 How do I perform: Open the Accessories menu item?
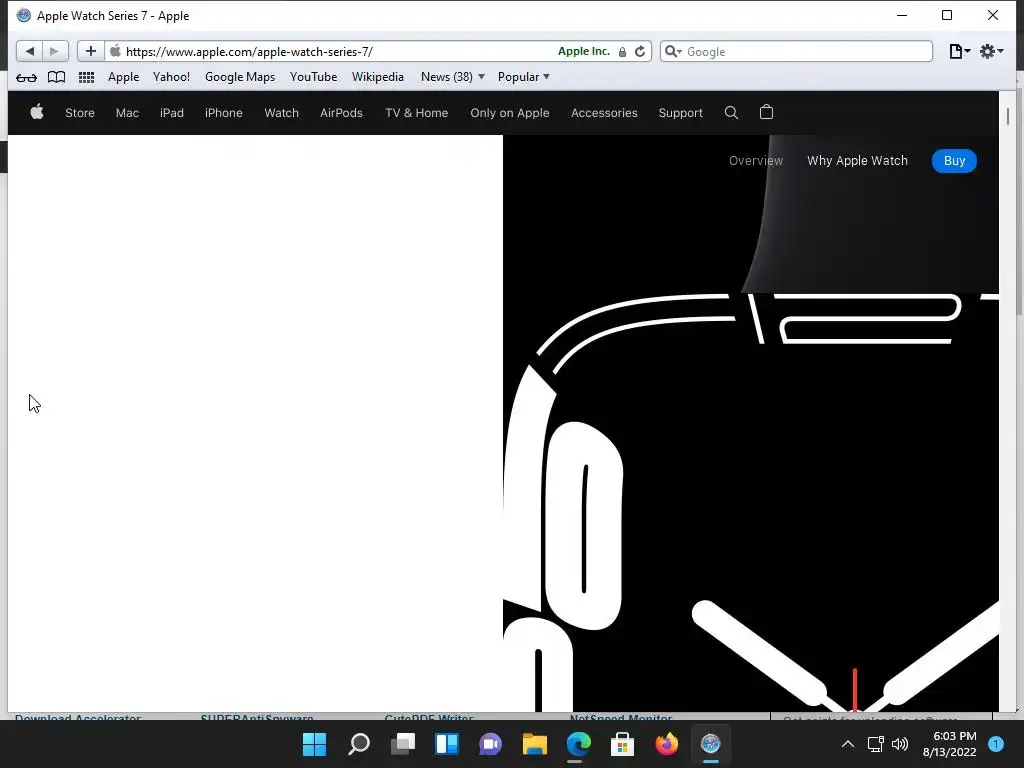point(604,113)
